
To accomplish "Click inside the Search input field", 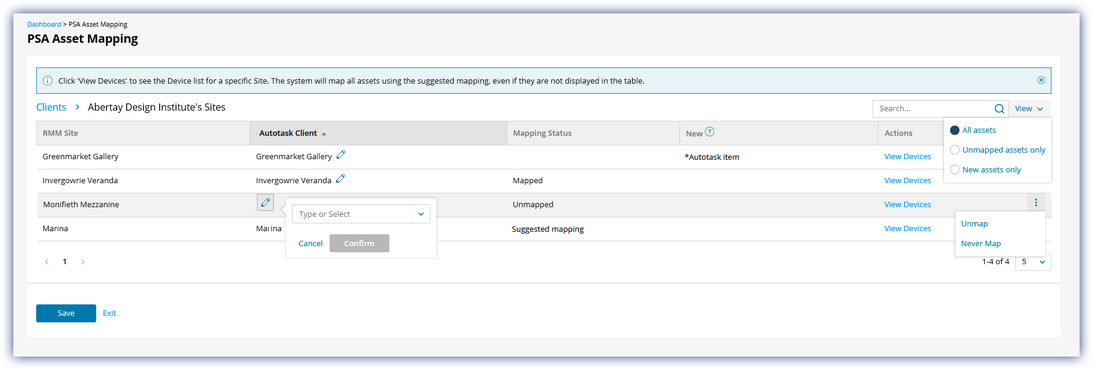I will (x=933, y=109).
